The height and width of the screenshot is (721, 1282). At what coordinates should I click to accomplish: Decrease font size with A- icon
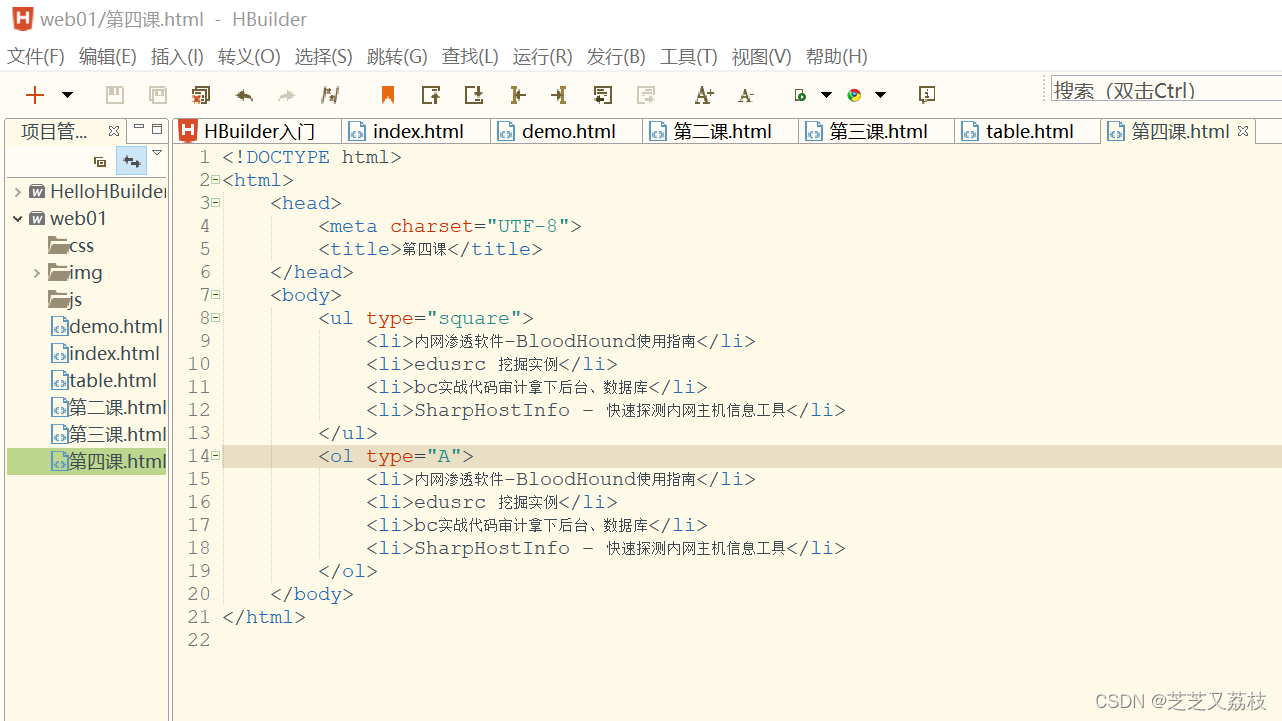point(746,95)
